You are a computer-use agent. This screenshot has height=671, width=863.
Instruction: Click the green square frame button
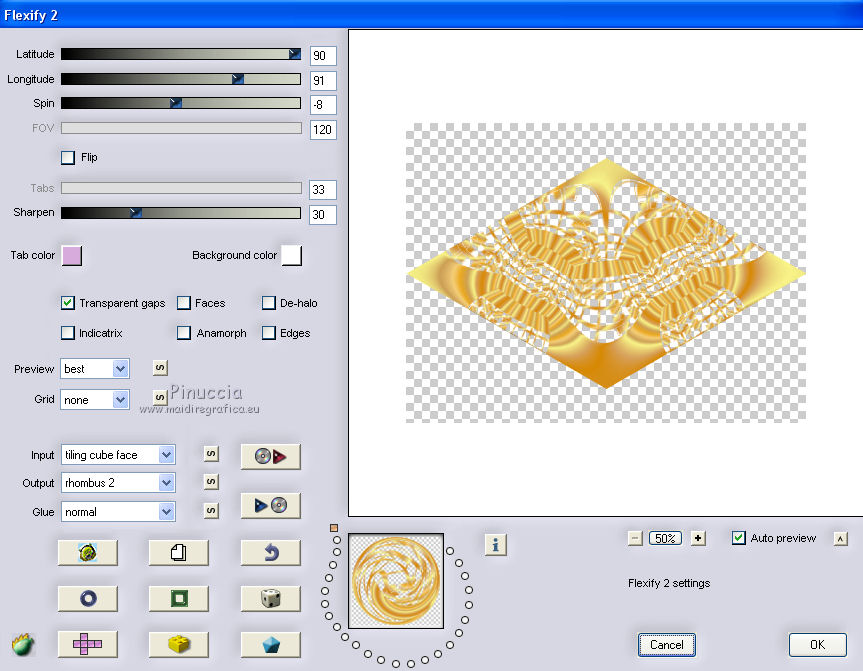pyautogui.click(x=179, y=598)
